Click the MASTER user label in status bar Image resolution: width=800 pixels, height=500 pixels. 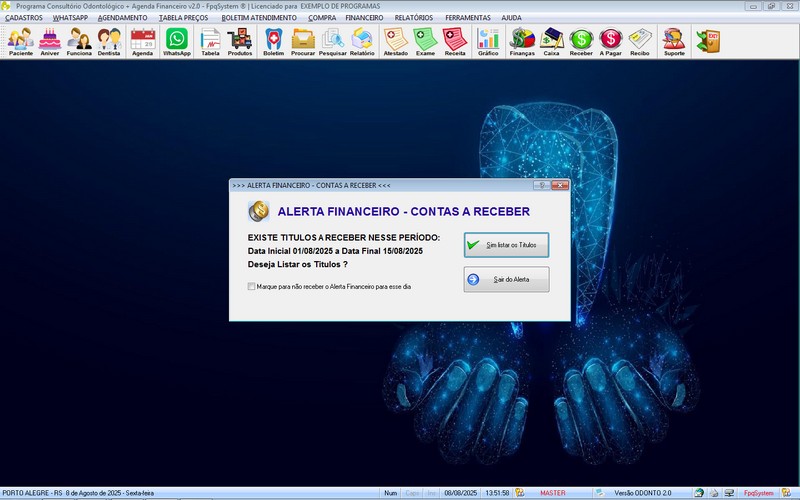point(553,493)
